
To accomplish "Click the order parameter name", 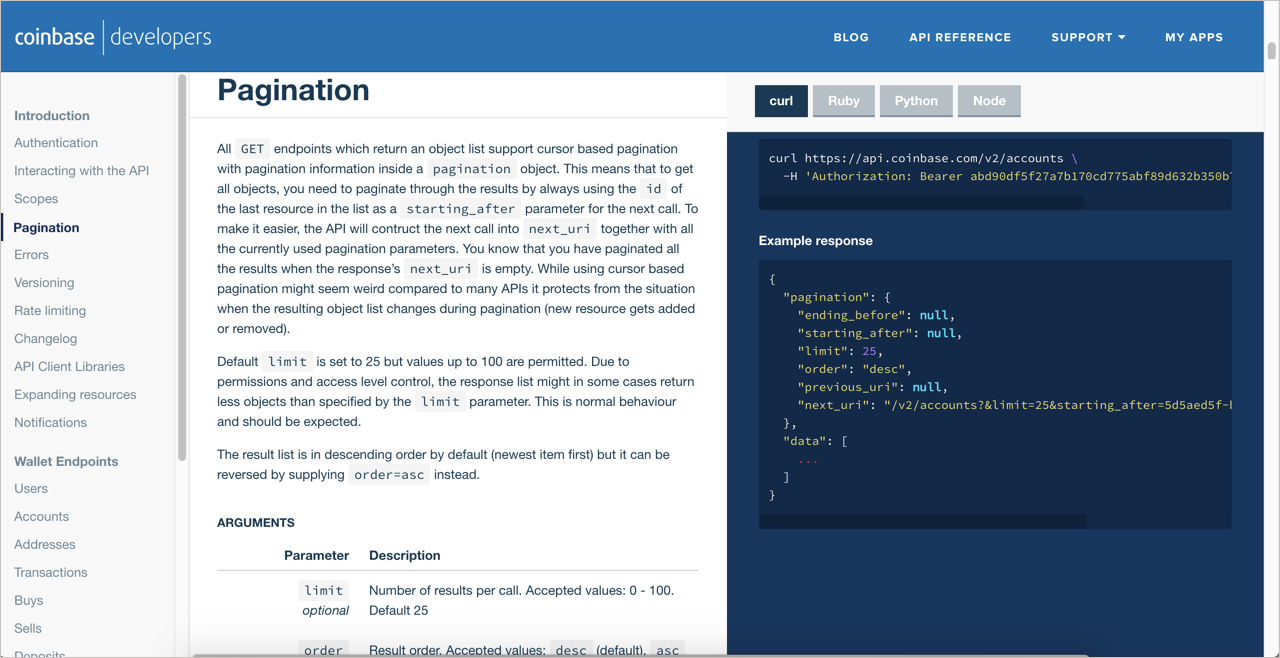I will (x=324, y=651).
